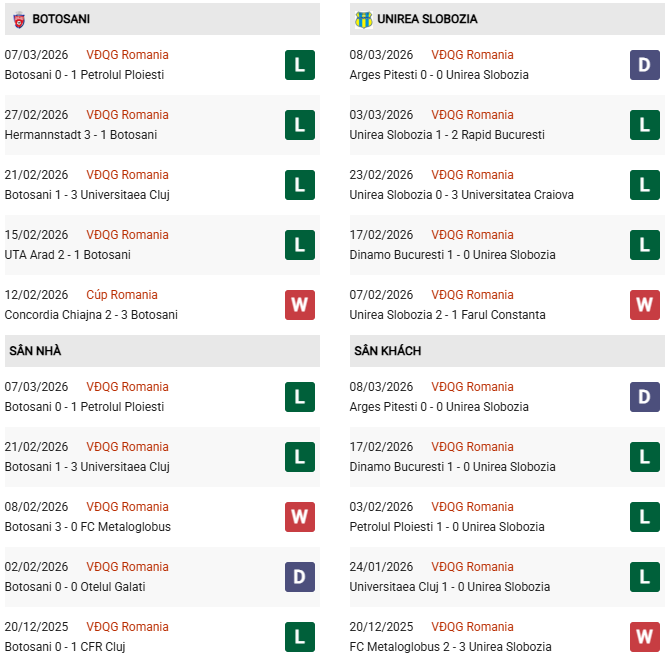Click the Botosani team logo icon

(x=18, y=19)
